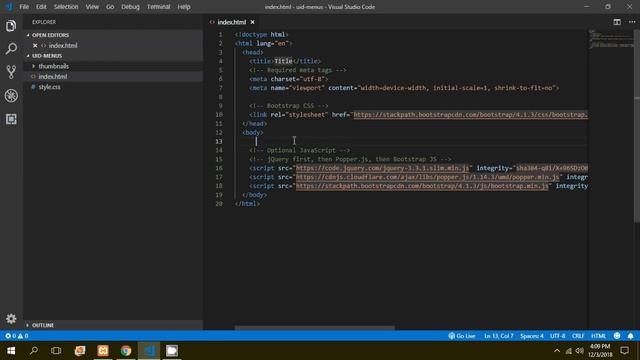
Task: Show hidden system tray icons
Action: point(557,351)
